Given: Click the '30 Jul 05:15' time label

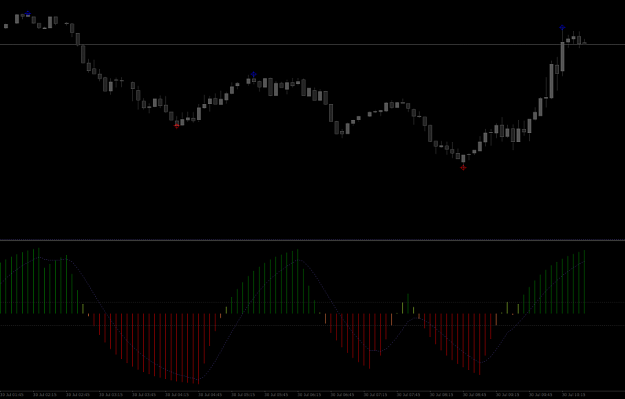Looking at the screenshot, I should [243, 395].
